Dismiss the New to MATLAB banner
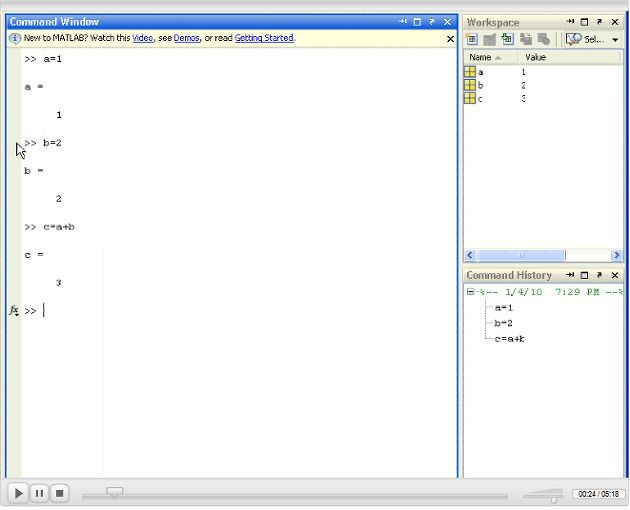 [450, 39]
